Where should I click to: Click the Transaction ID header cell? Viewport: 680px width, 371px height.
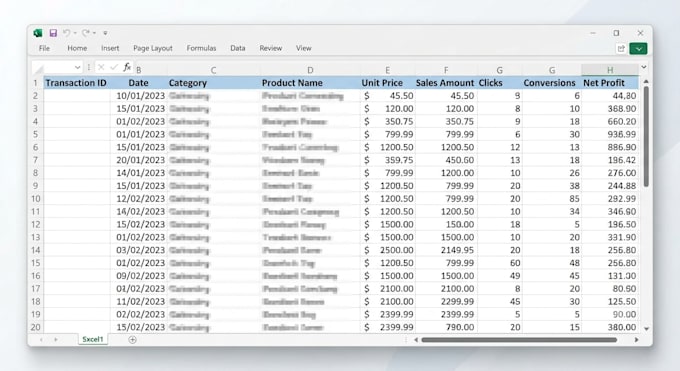76,83
